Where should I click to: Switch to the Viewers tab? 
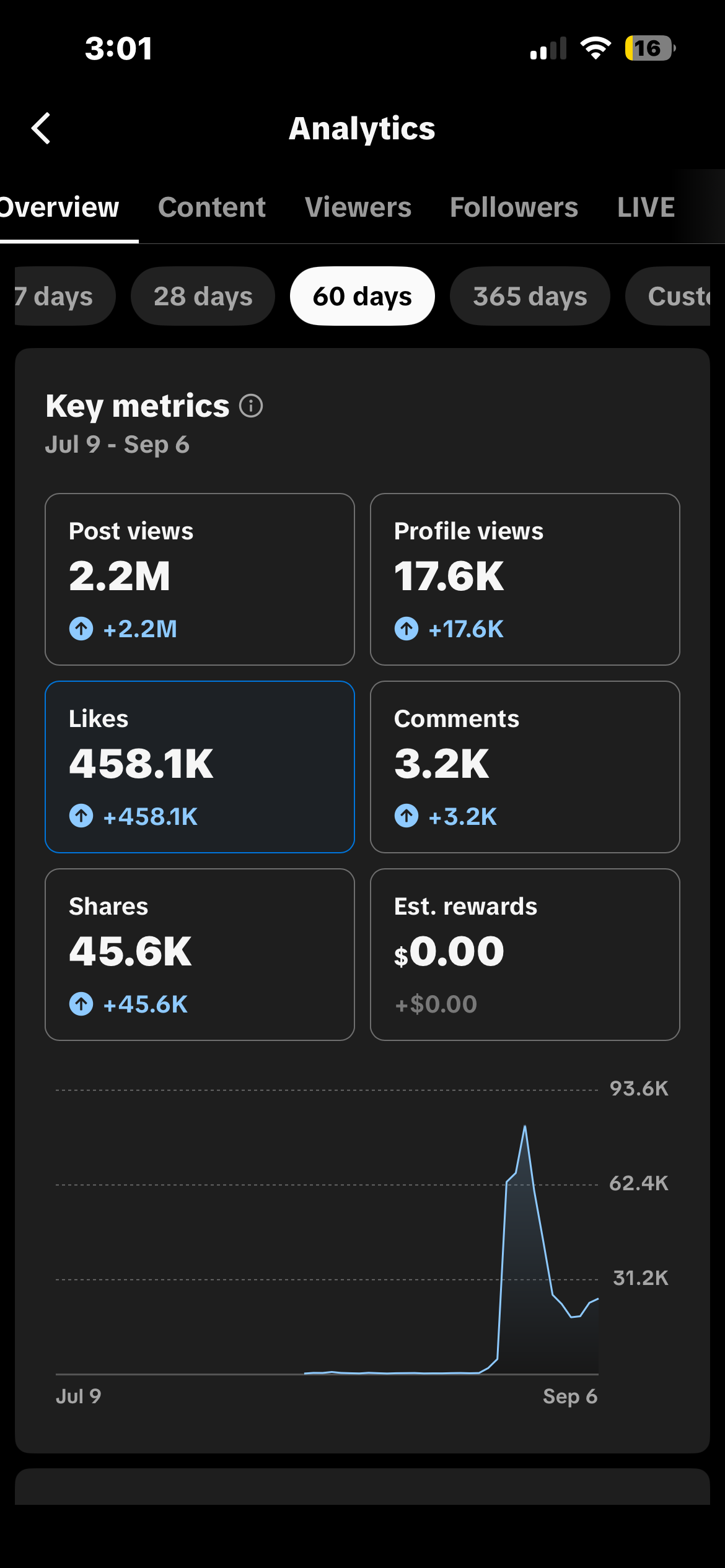click(x=358, y=207)
